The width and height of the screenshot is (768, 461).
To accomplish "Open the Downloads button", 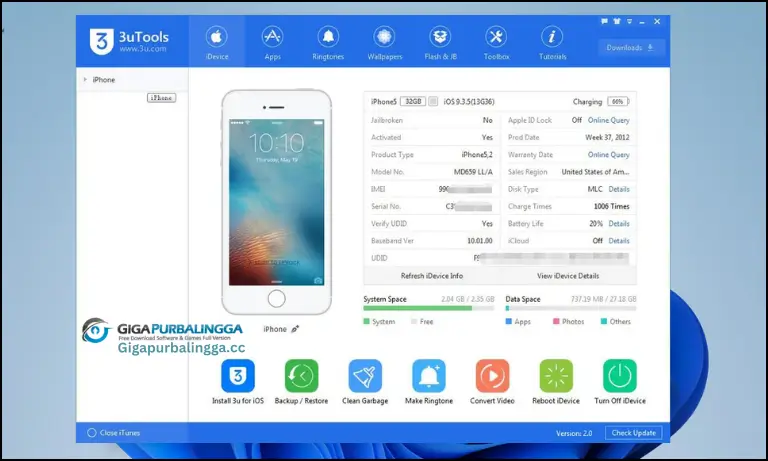I will 631,48.
